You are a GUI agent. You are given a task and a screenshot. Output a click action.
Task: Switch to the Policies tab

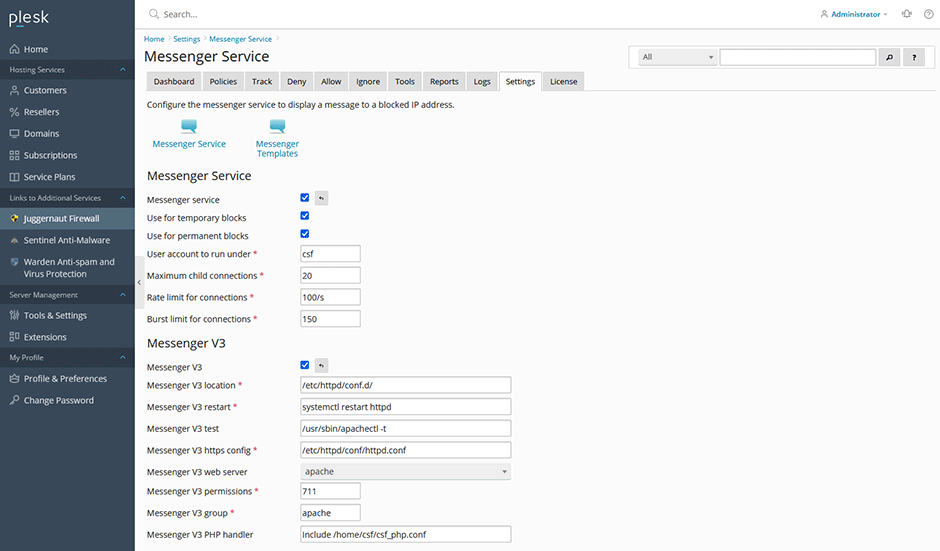click(223, 82)
